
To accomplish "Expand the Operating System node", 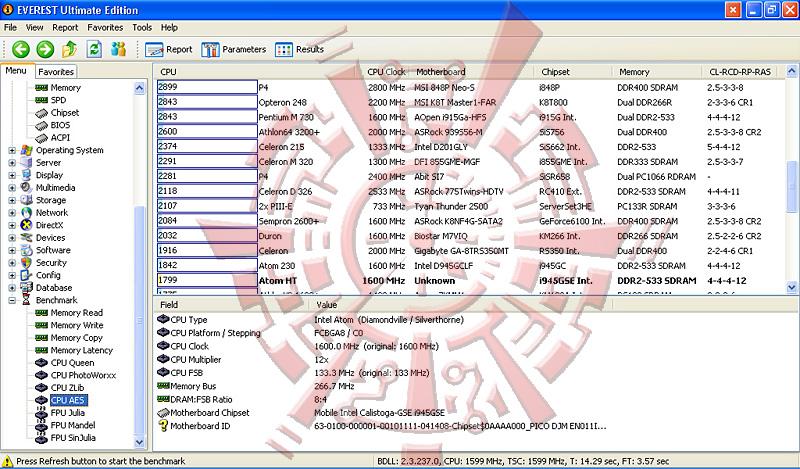I will coord(12,150).
